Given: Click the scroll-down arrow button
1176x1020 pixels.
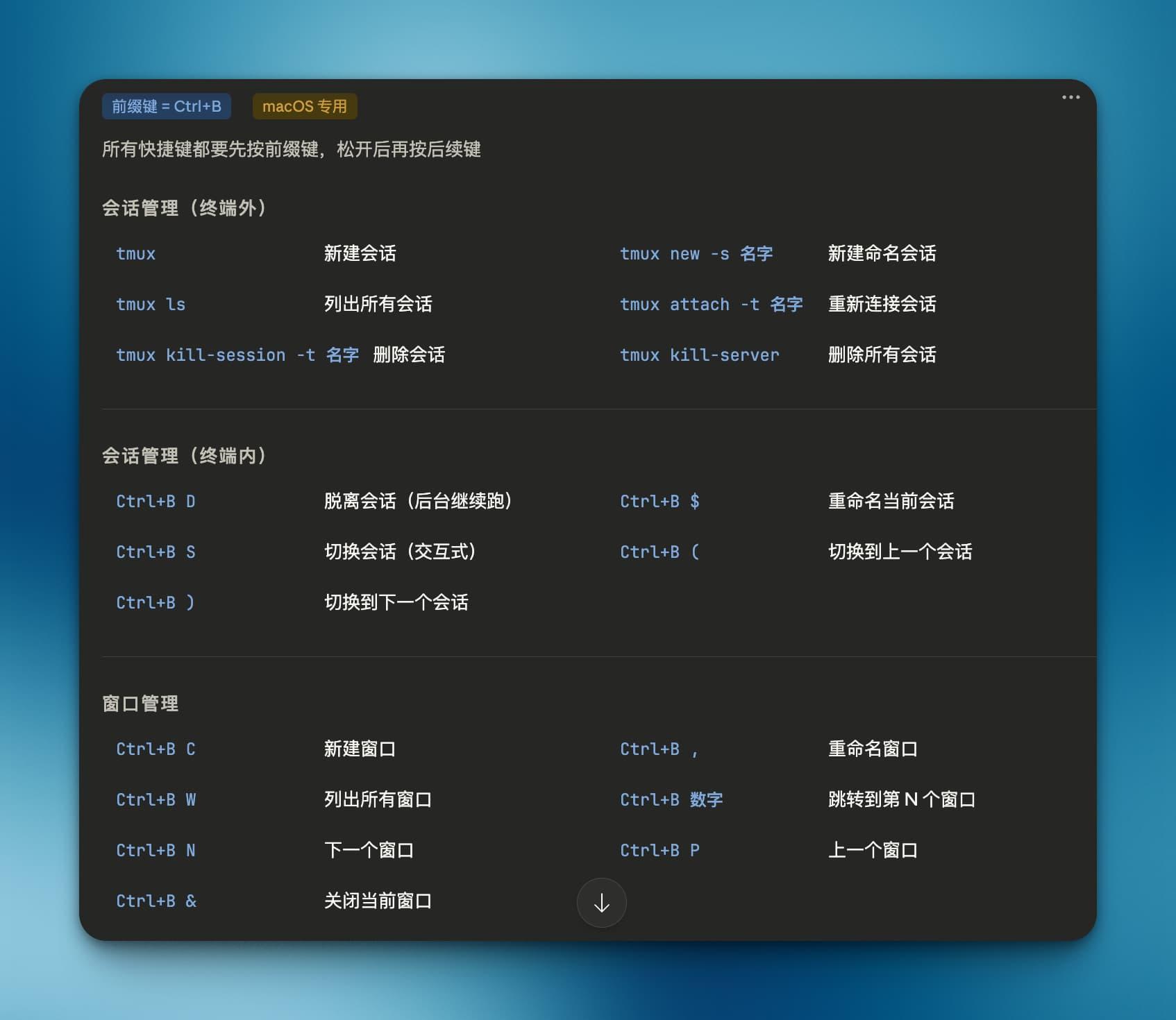Looking at the screenshot, I should tap(601, 903).
